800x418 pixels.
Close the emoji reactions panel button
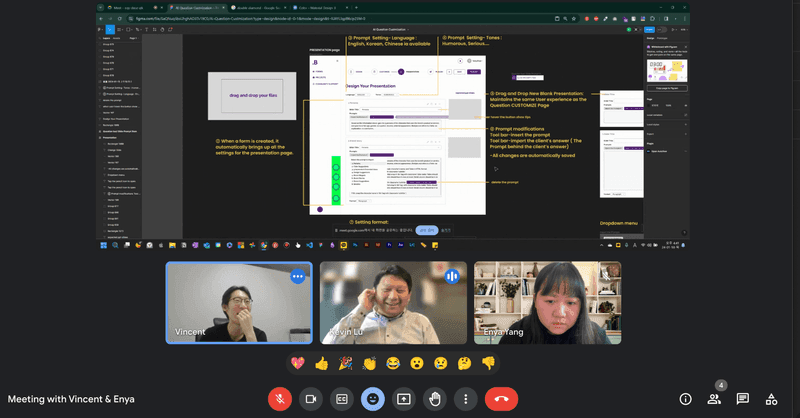point(373,398)
